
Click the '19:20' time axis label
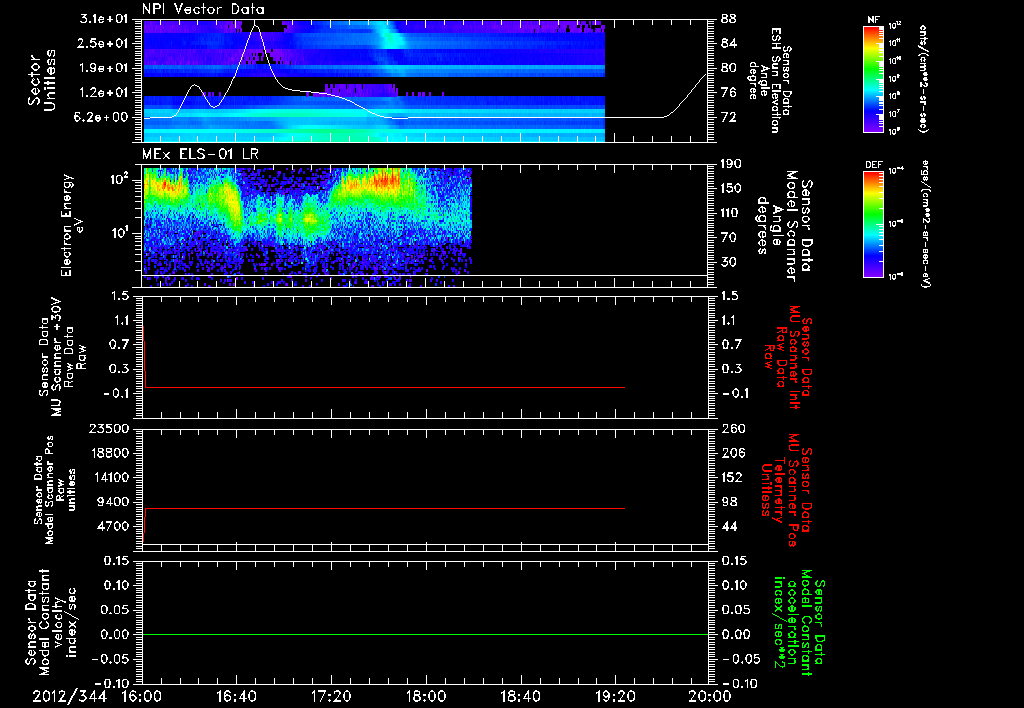click(x=615, y=696)
